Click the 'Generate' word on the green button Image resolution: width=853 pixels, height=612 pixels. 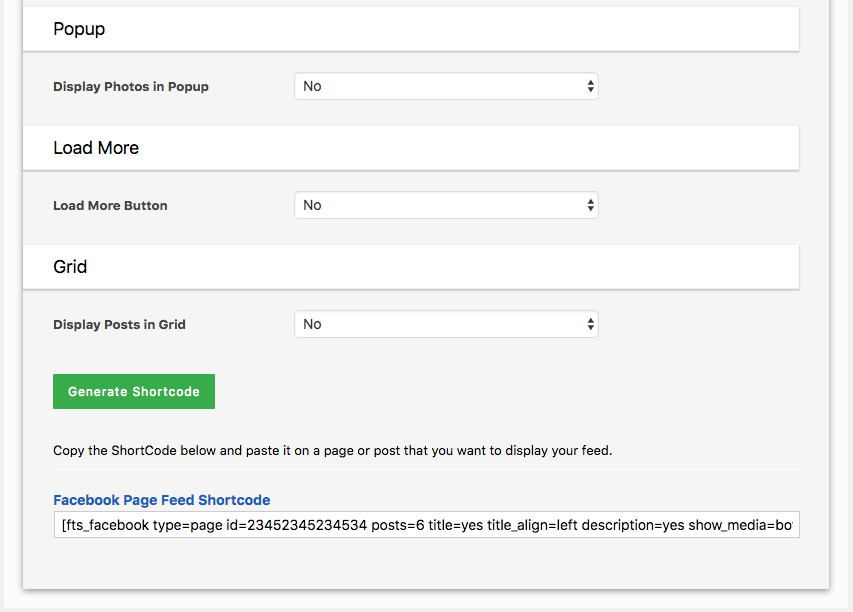click(97, 392)
